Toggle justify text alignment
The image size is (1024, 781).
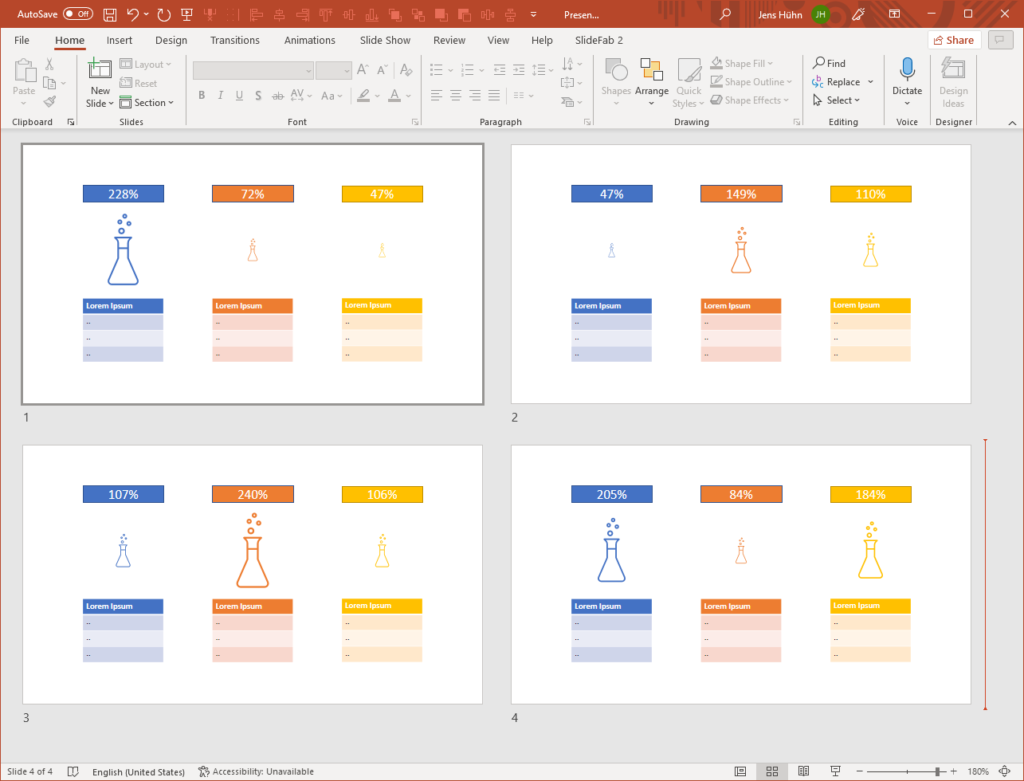tap(494, 95)
